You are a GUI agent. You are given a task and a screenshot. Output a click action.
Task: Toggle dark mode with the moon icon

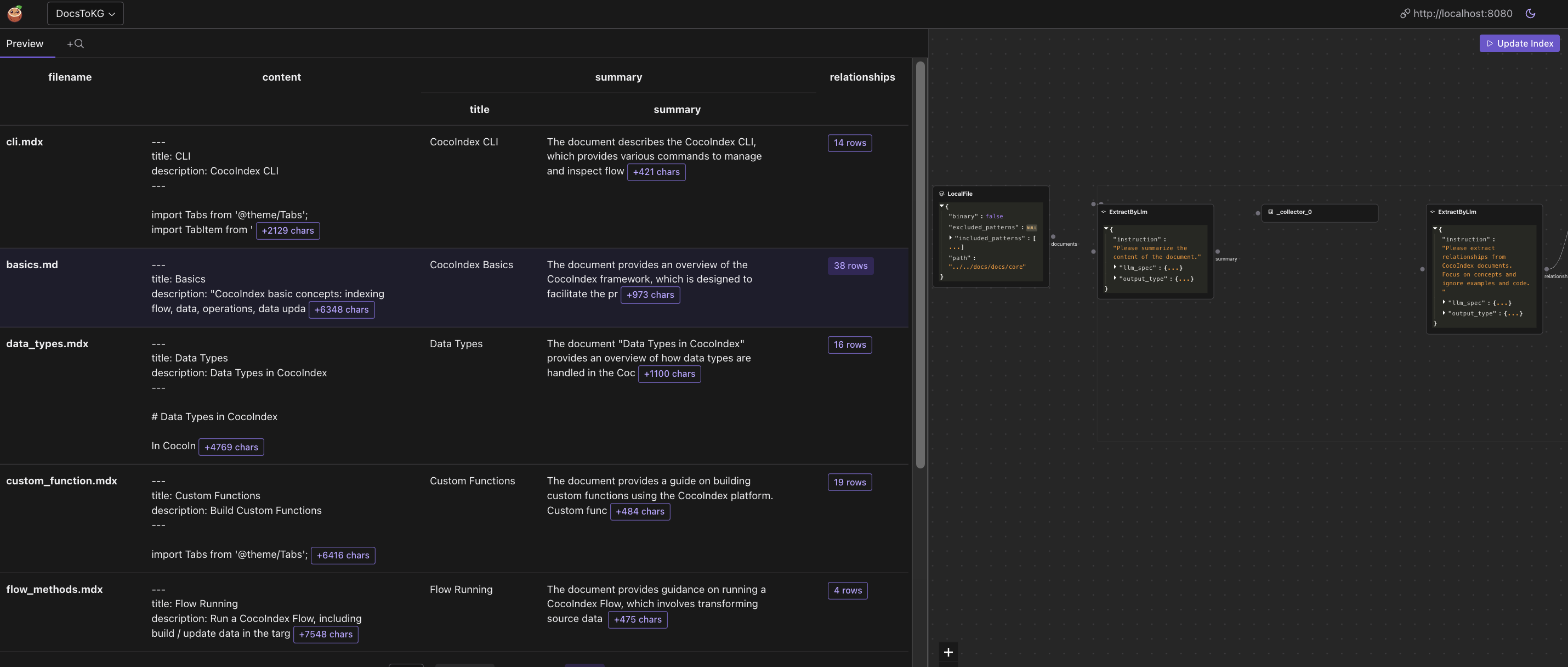coord(1531,13)
